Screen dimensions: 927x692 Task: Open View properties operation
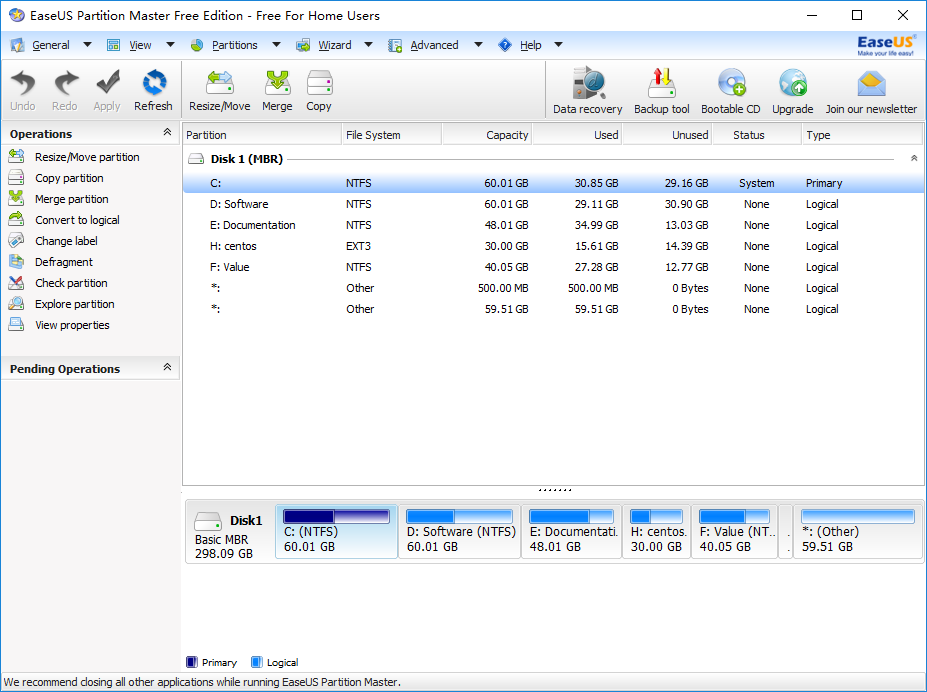(x=72, y=325)
